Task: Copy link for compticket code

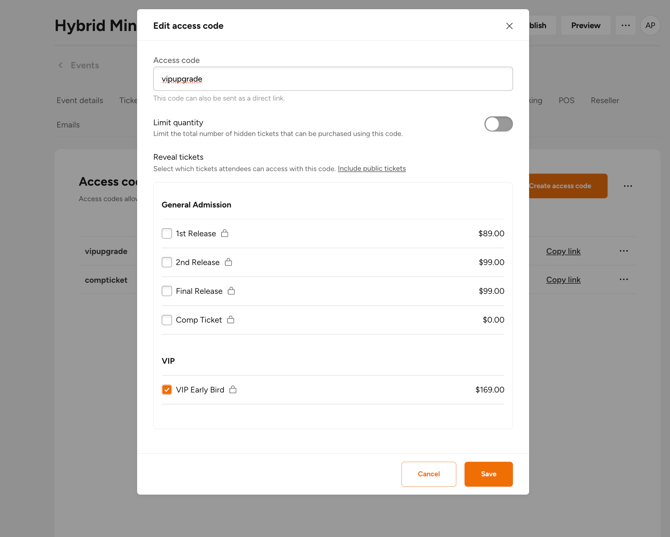Action: click(563, 280)
